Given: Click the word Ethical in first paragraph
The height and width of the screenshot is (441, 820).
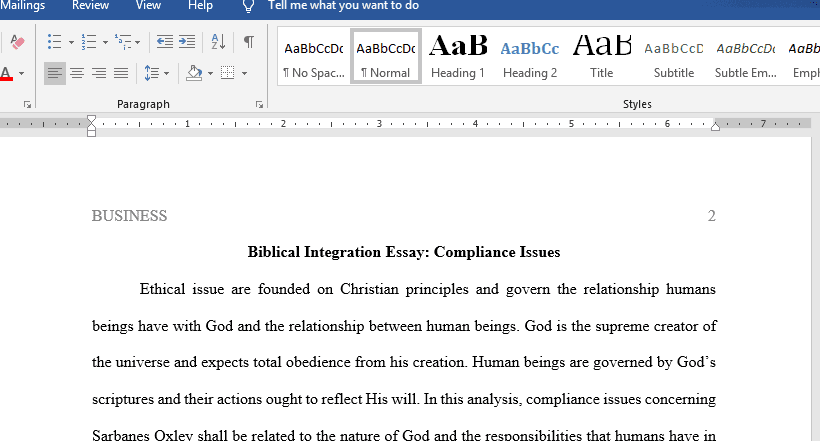Looking at the screenshot, I should [x=162, y=289].
